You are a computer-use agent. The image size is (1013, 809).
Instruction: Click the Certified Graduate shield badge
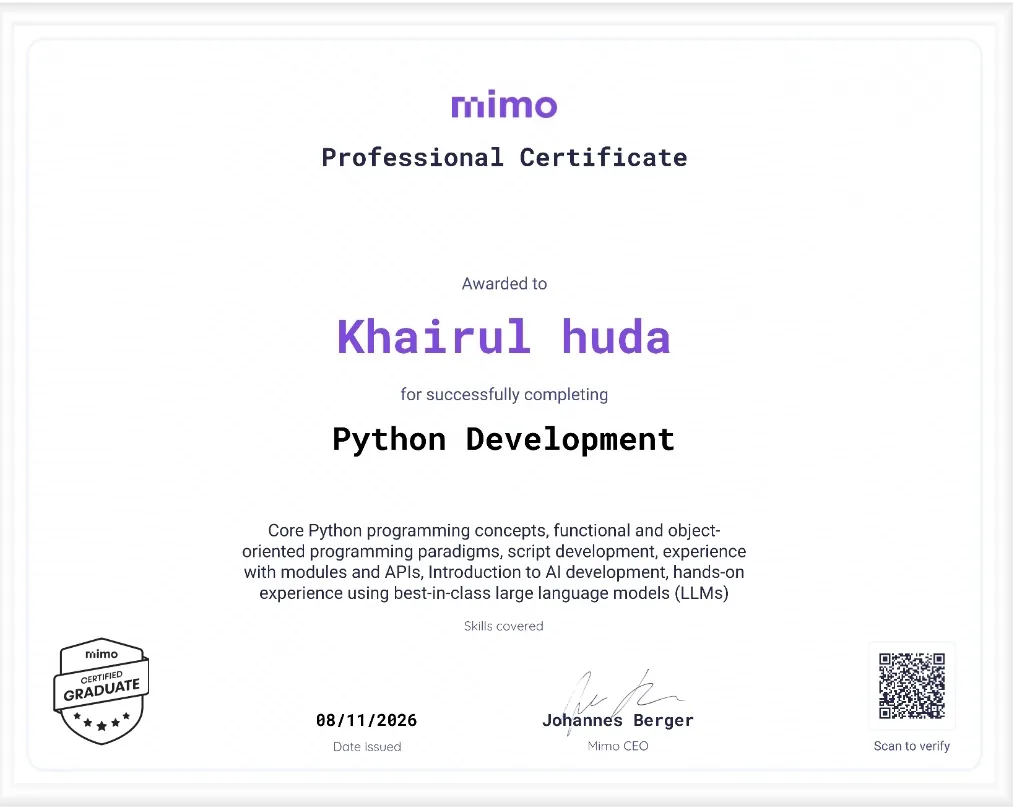(x=101, y=691)
